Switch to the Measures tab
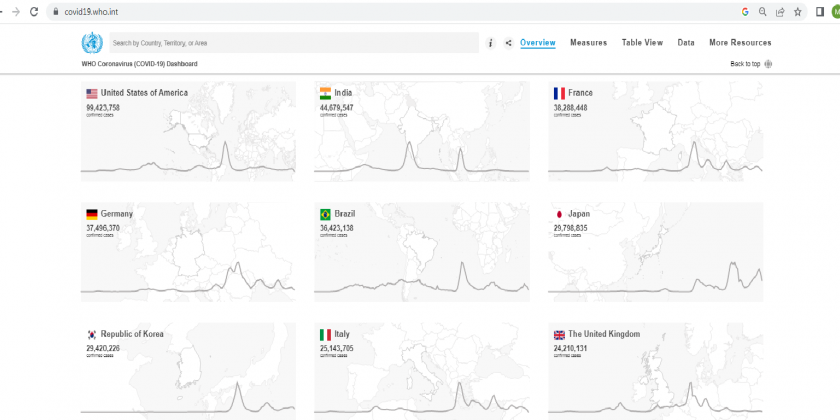Image resolution: width=840 pixels, height=420 pixels. click(x=588, y=43)
